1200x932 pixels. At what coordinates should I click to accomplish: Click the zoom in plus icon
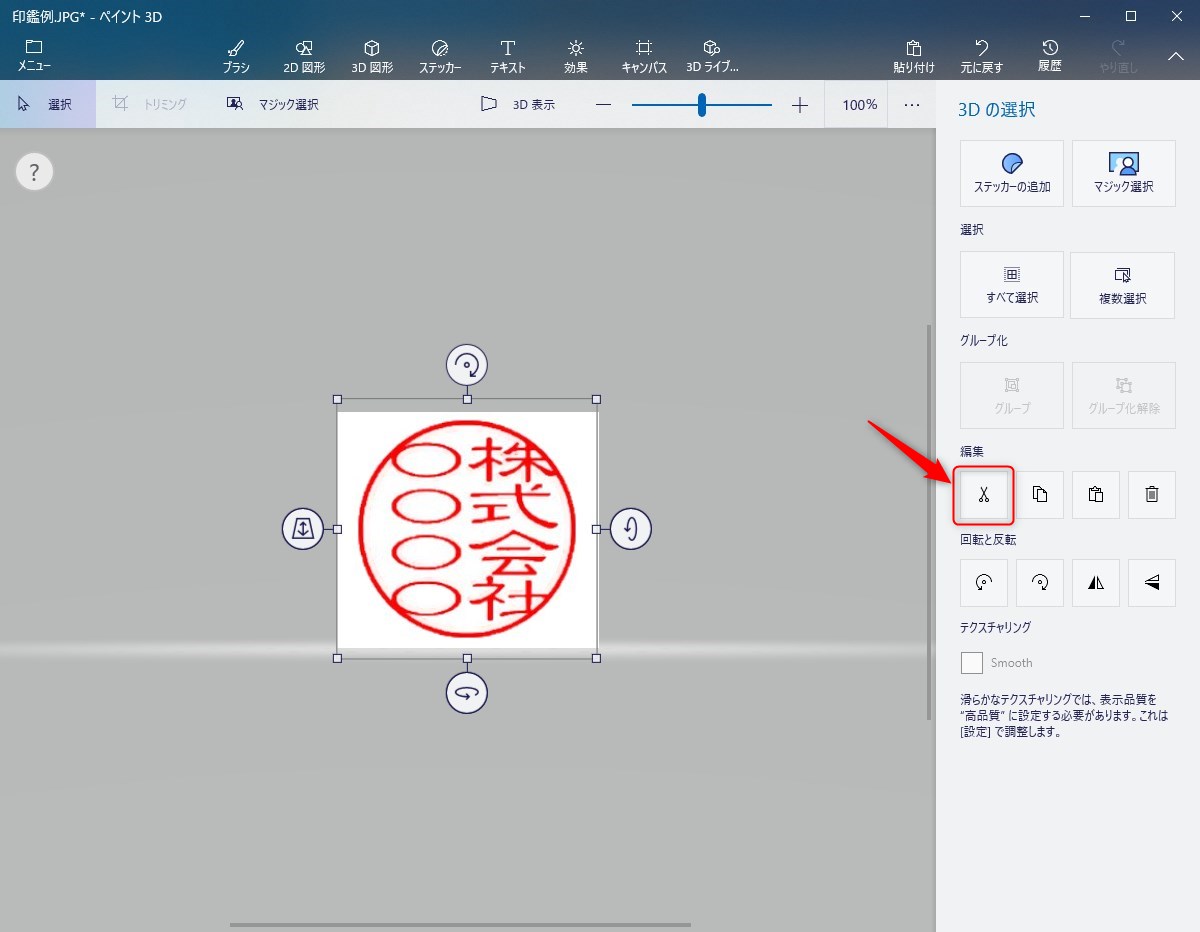pyautogui.click(x=800, y=105)
